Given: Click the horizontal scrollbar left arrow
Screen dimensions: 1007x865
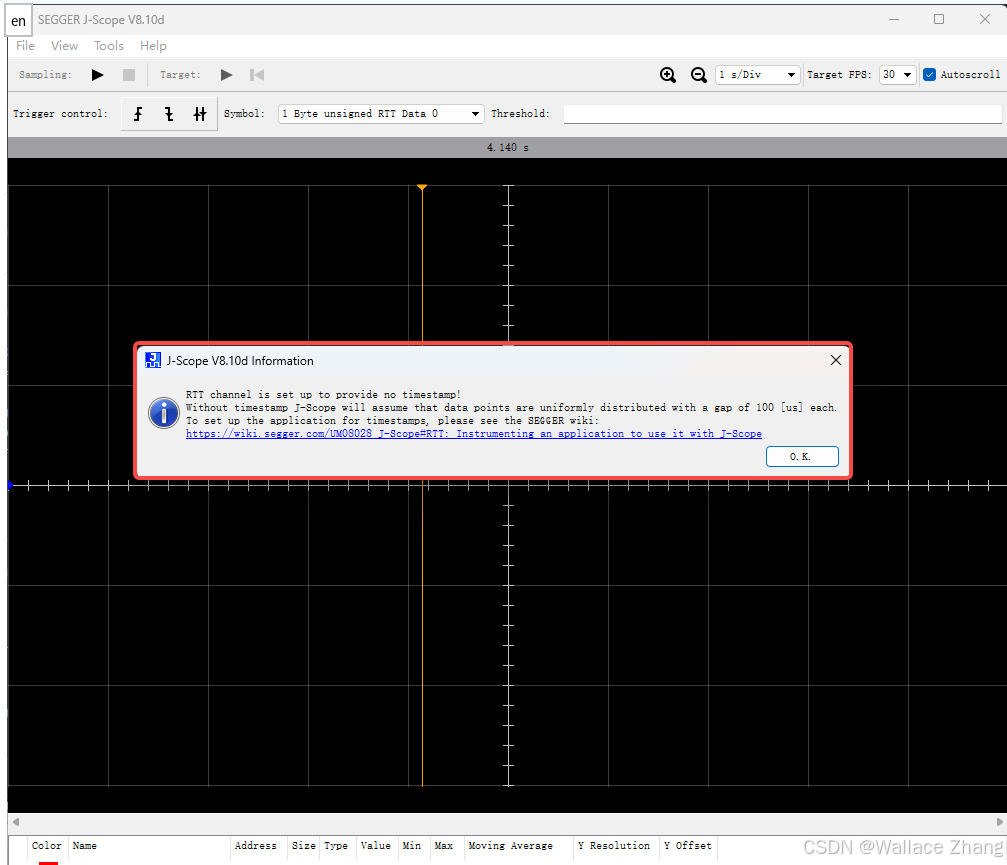Looking at the screenshot, I should tap(15, 822).
